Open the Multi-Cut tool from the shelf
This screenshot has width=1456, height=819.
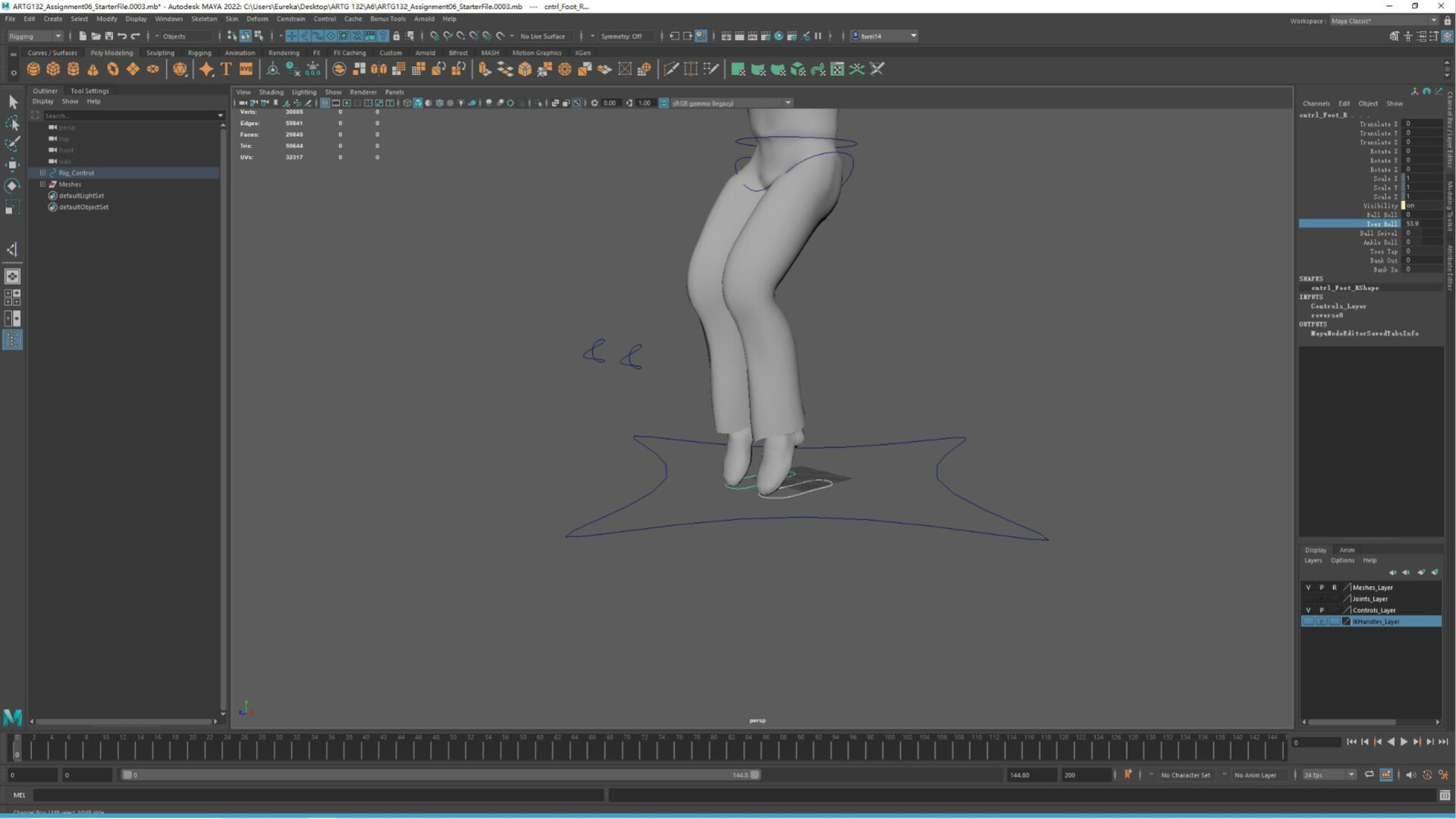(671, 69)
